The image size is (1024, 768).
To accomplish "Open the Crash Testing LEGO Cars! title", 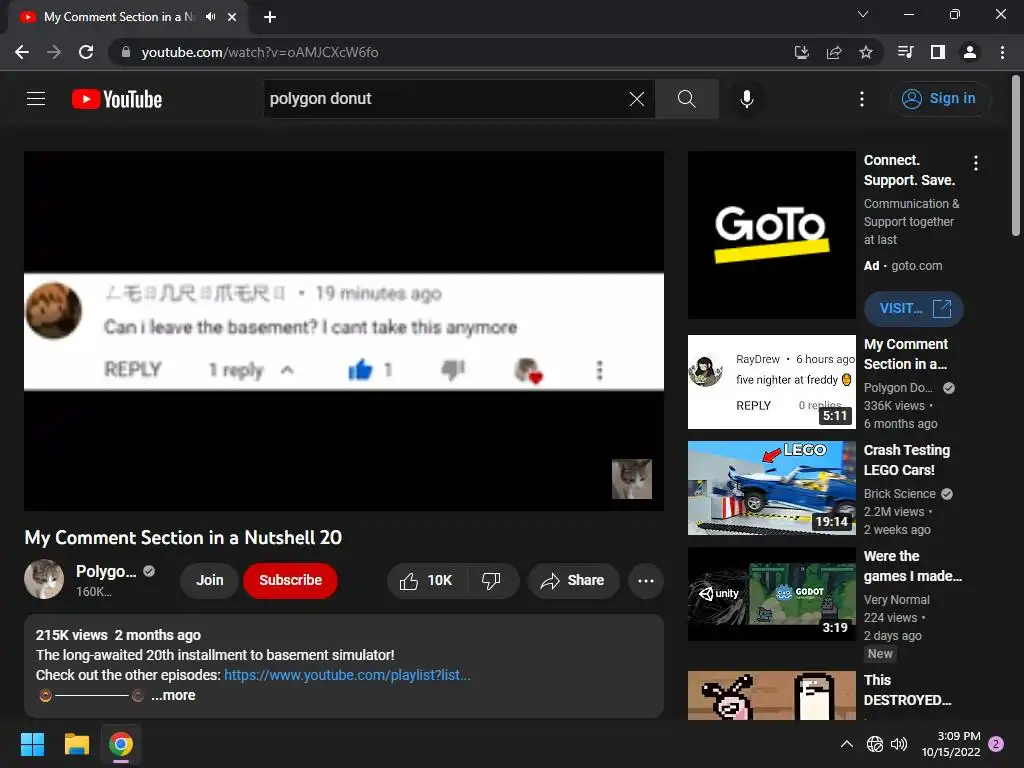I will point(907,460).
